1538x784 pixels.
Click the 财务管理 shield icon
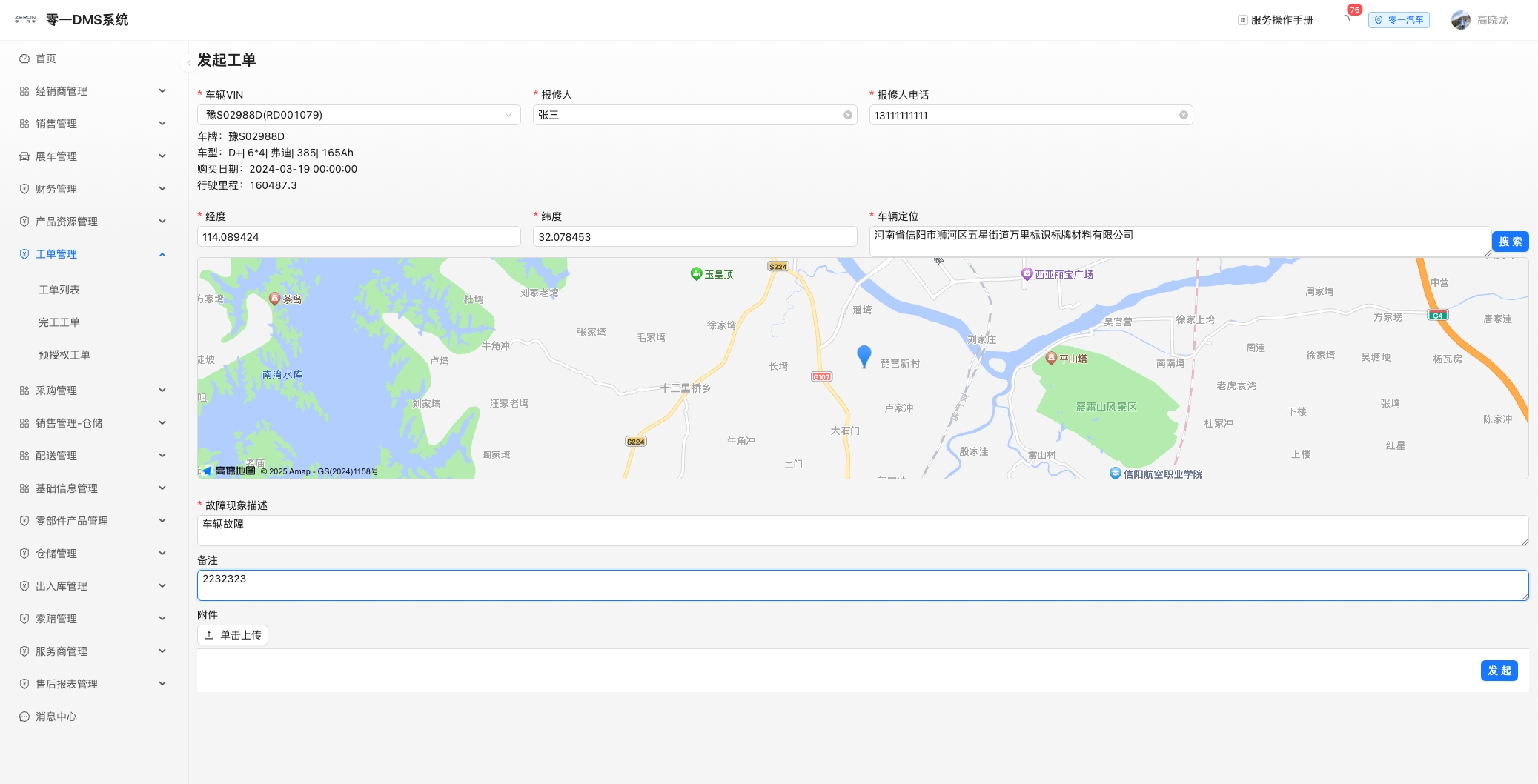(24, 189)
